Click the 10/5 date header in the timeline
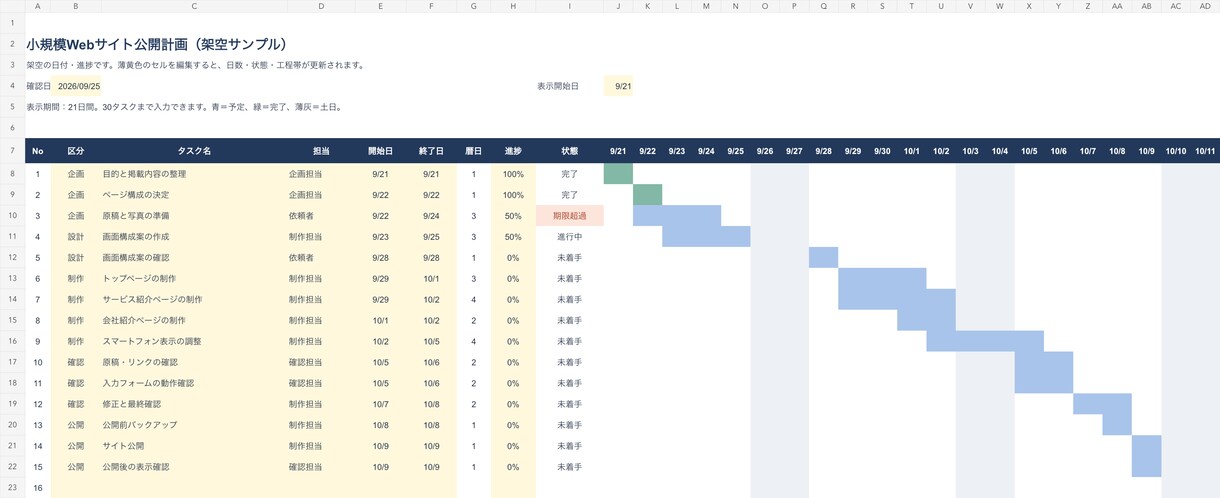The width and height of the screenshot is (1220, 498). (x=1029, y=151)
